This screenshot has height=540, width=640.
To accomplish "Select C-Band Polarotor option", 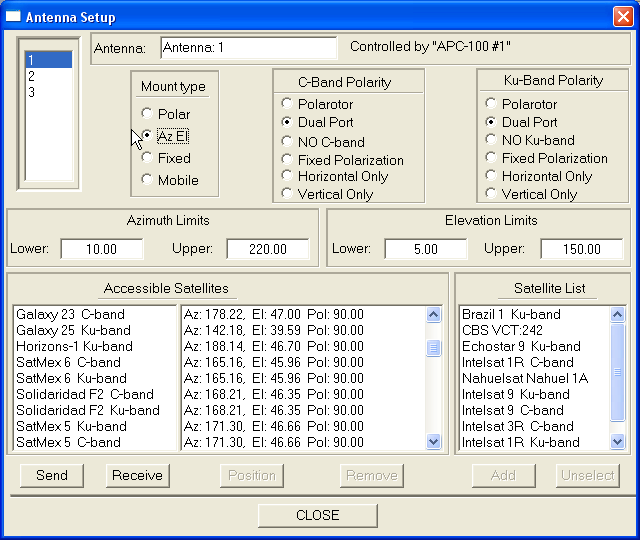I will (288, 104).
